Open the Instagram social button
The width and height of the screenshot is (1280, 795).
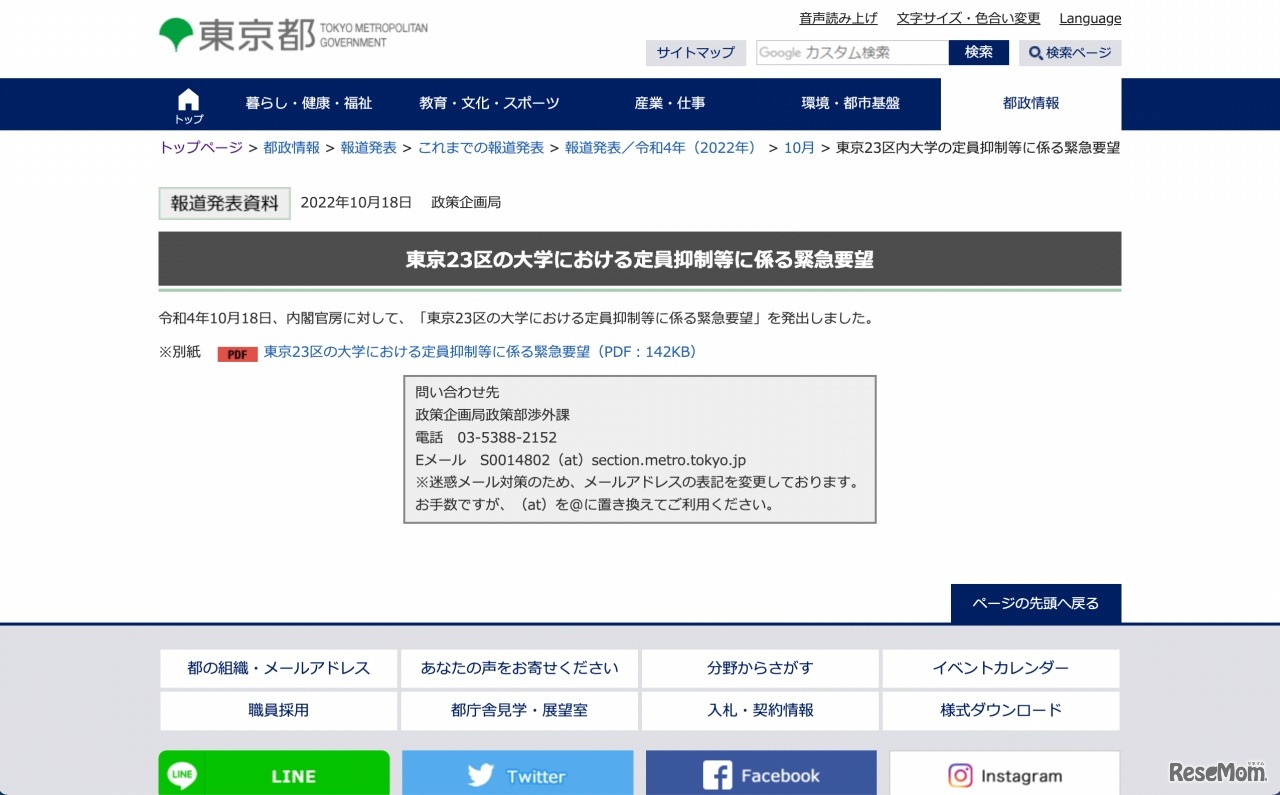point(1004,774)
